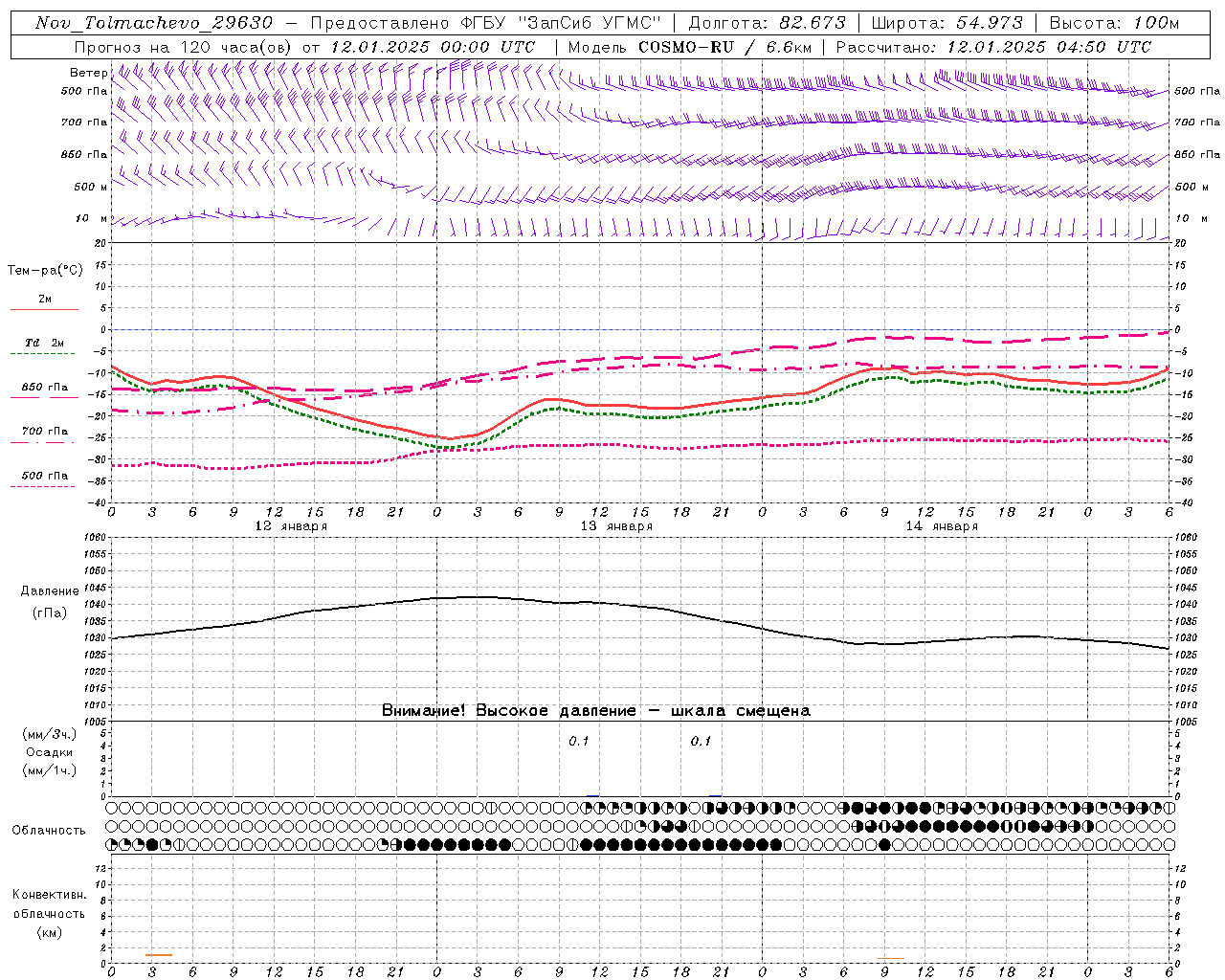The image size is (1225, 980).
Task: Click 'Прогноз на 120 часа(ов)' text
Action: pos(184,47)
